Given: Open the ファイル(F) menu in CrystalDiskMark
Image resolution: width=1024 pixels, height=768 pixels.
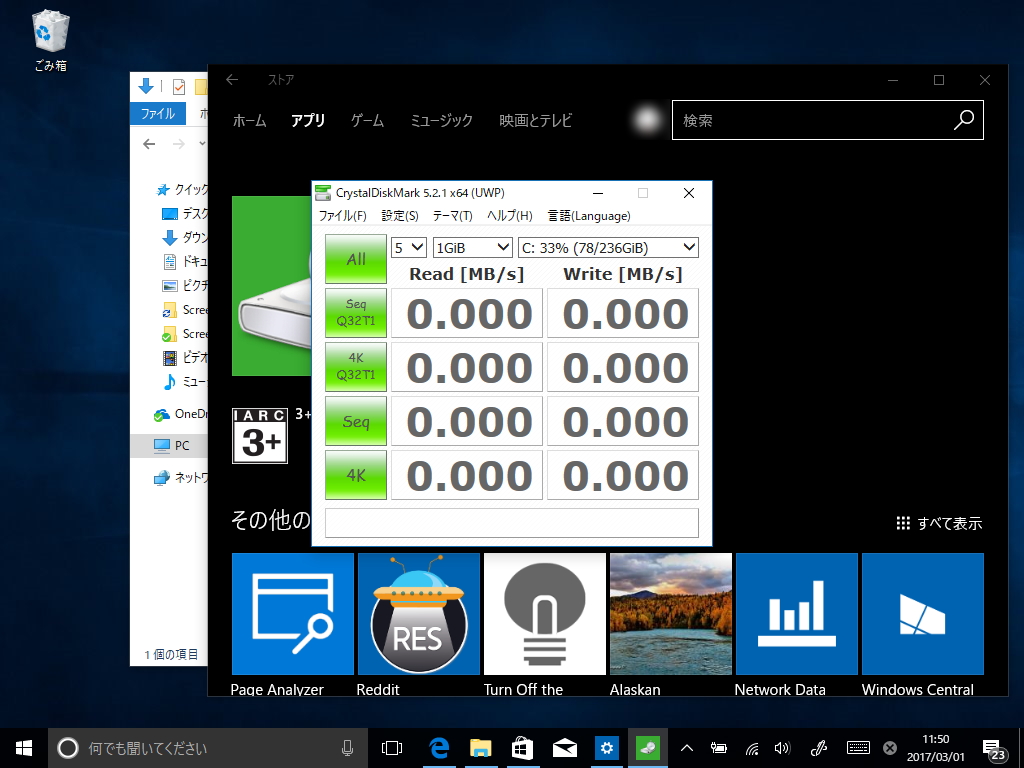Looking at the screenshot, I should click(x=344, y=216).
